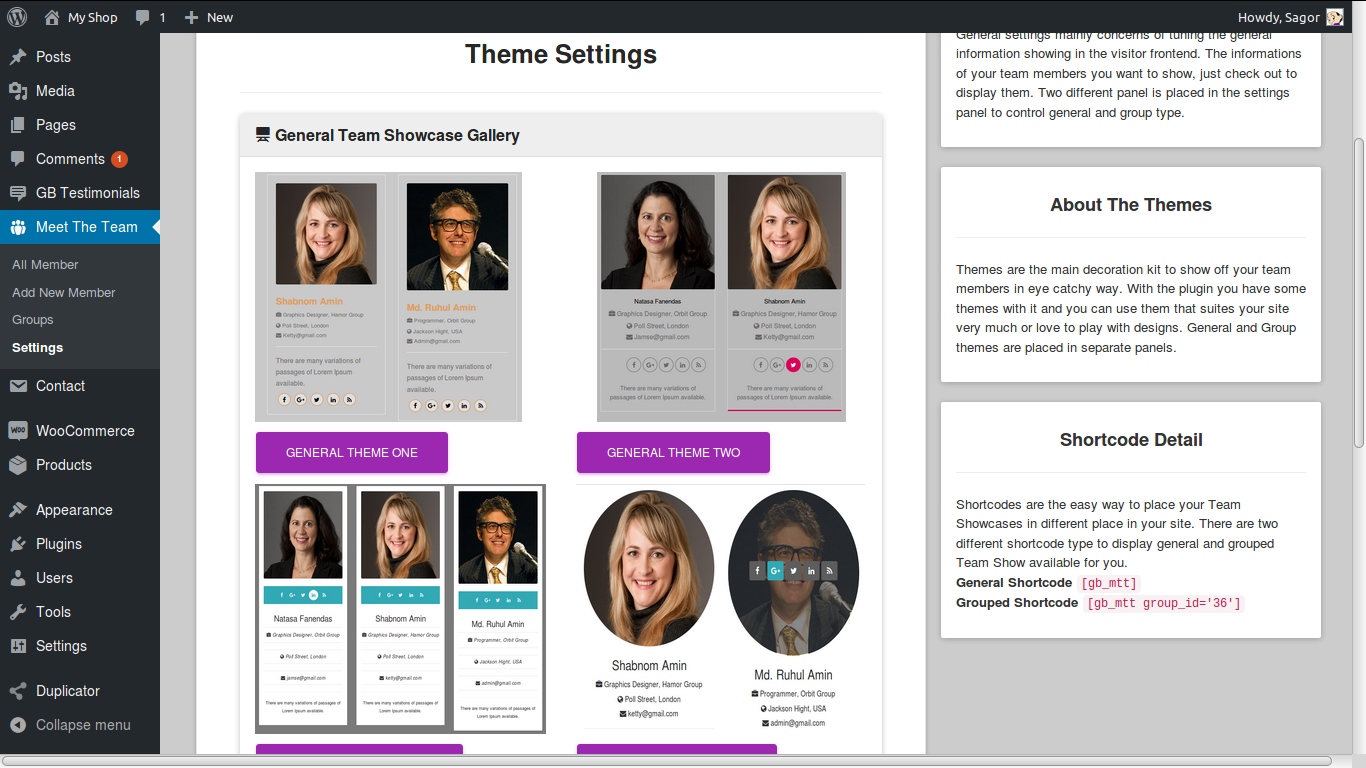Click the WordPress logo icon
Image resolution: width=1366 pixels, height=768 pixels.
(x=17, y=17)
